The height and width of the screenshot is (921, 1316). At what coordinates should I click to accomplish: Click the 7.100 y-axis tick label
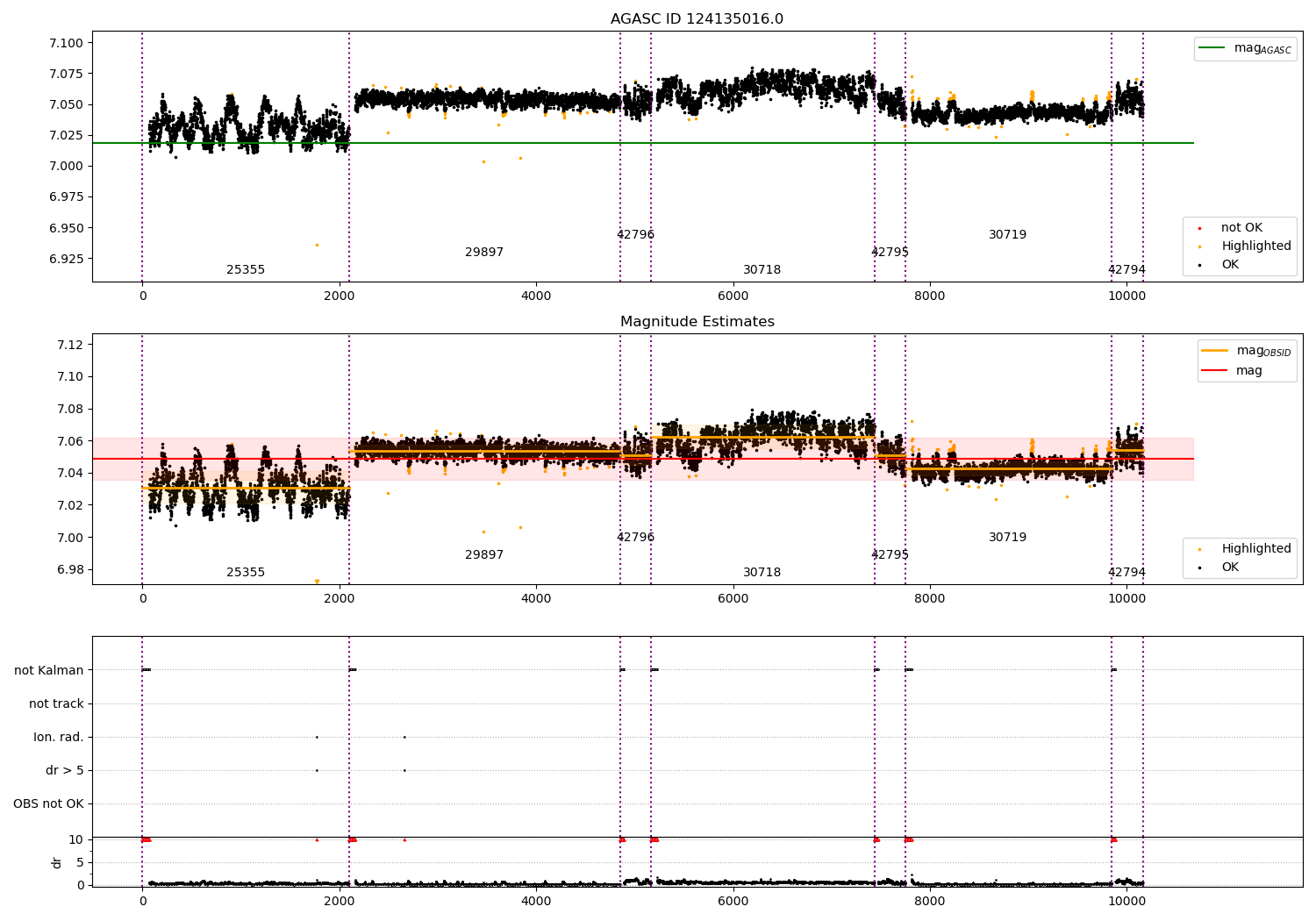tap(66, 43)
